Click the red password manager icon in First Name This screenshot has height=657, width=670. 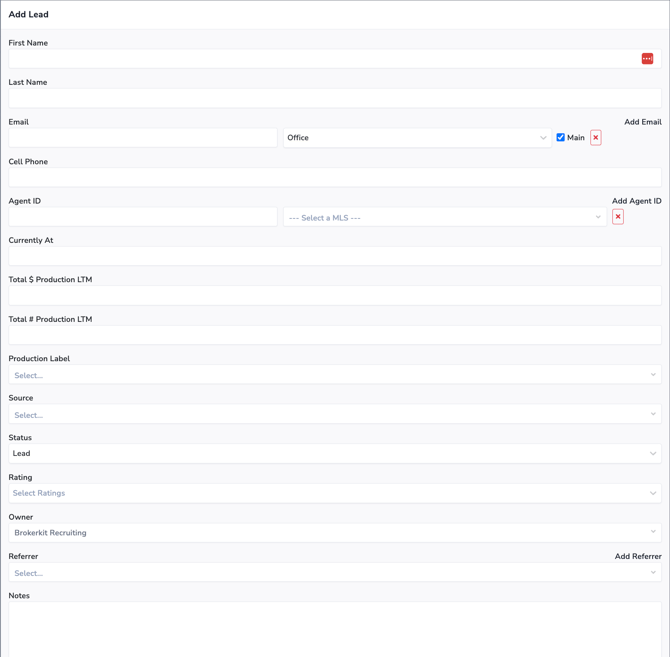coord(647,59)
